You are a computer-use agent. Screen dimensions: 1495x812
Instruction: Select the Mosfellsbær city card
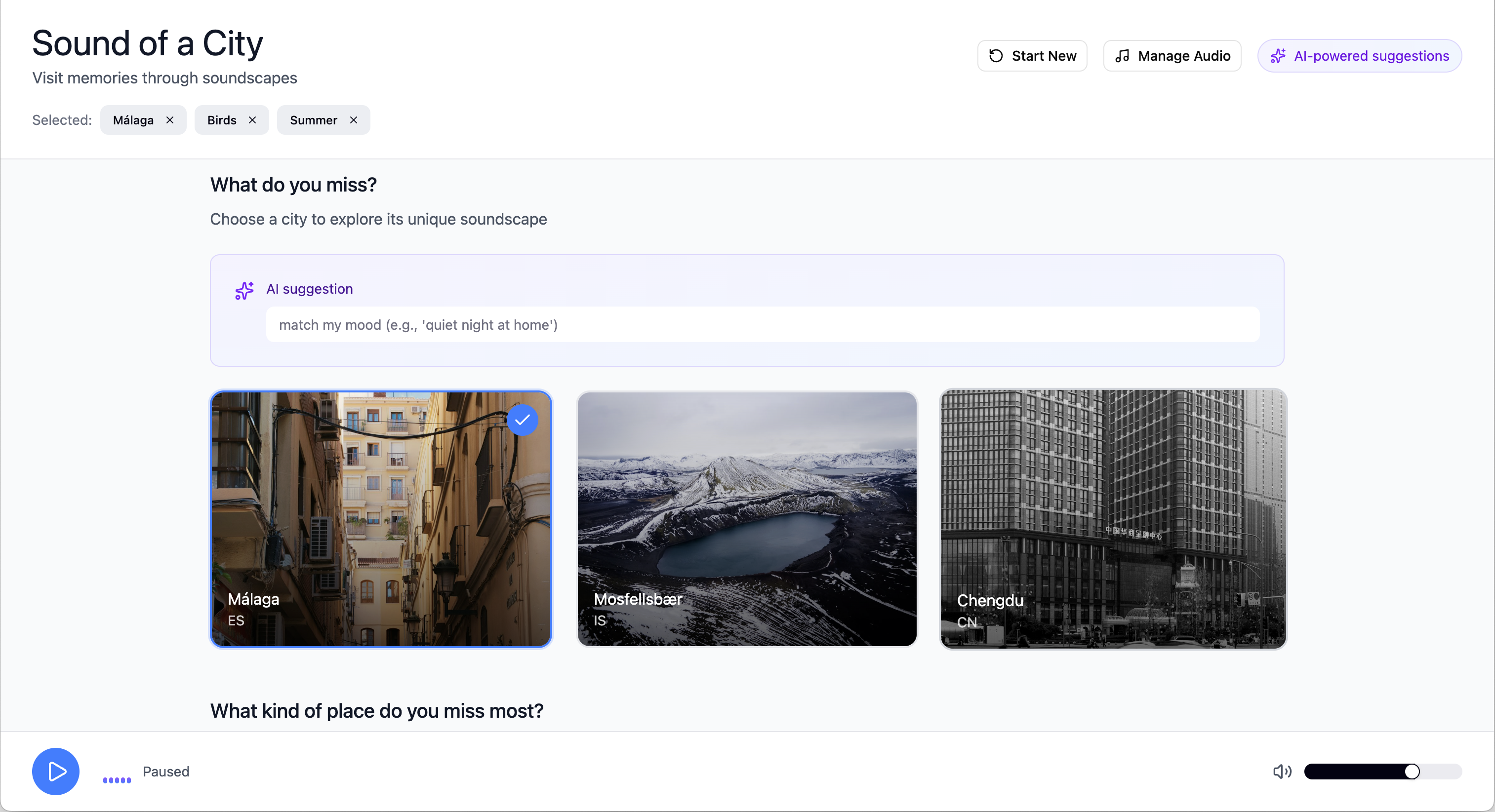tap(747, 519)
